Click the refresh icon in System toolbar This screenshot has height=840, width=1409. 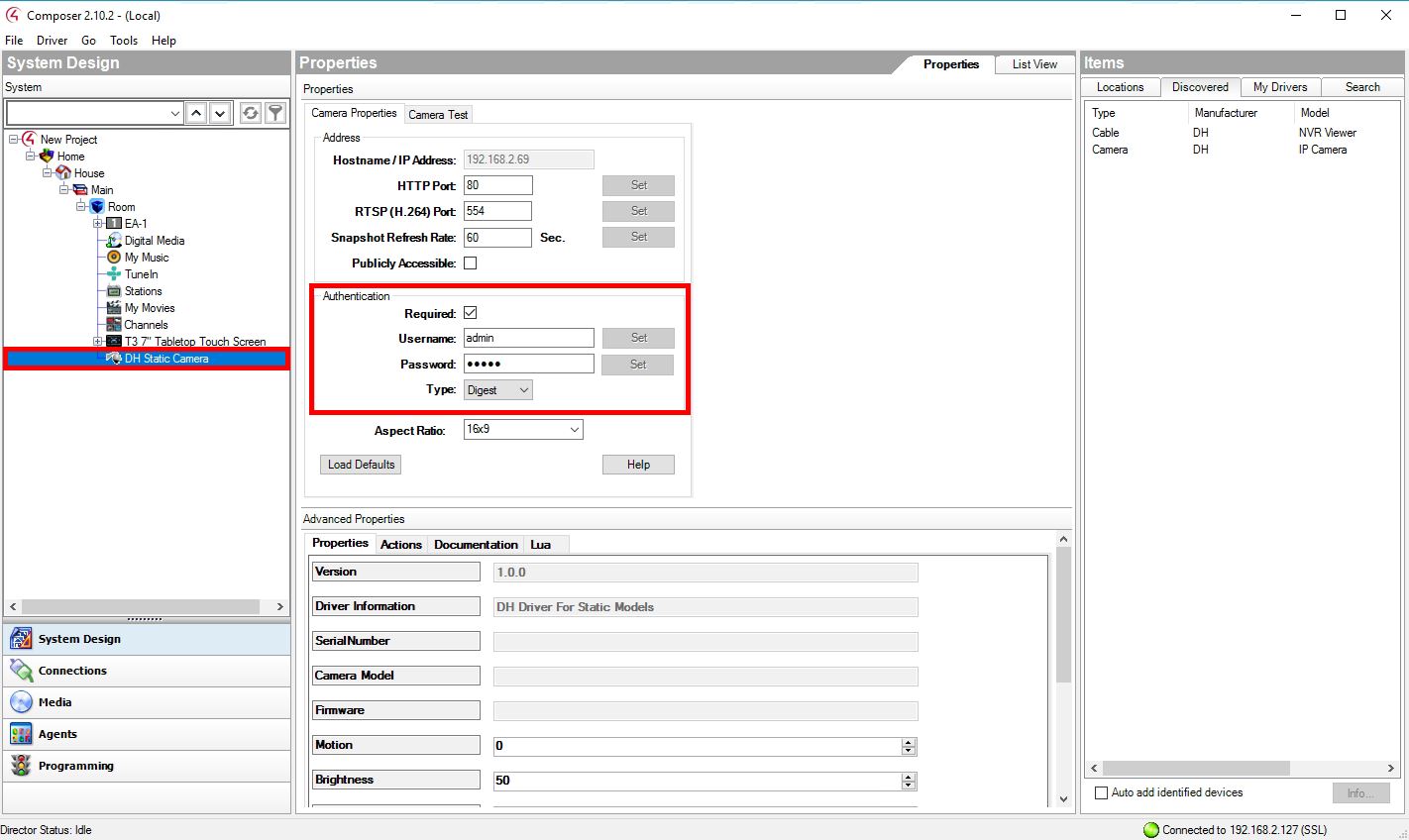coord(251,113)
